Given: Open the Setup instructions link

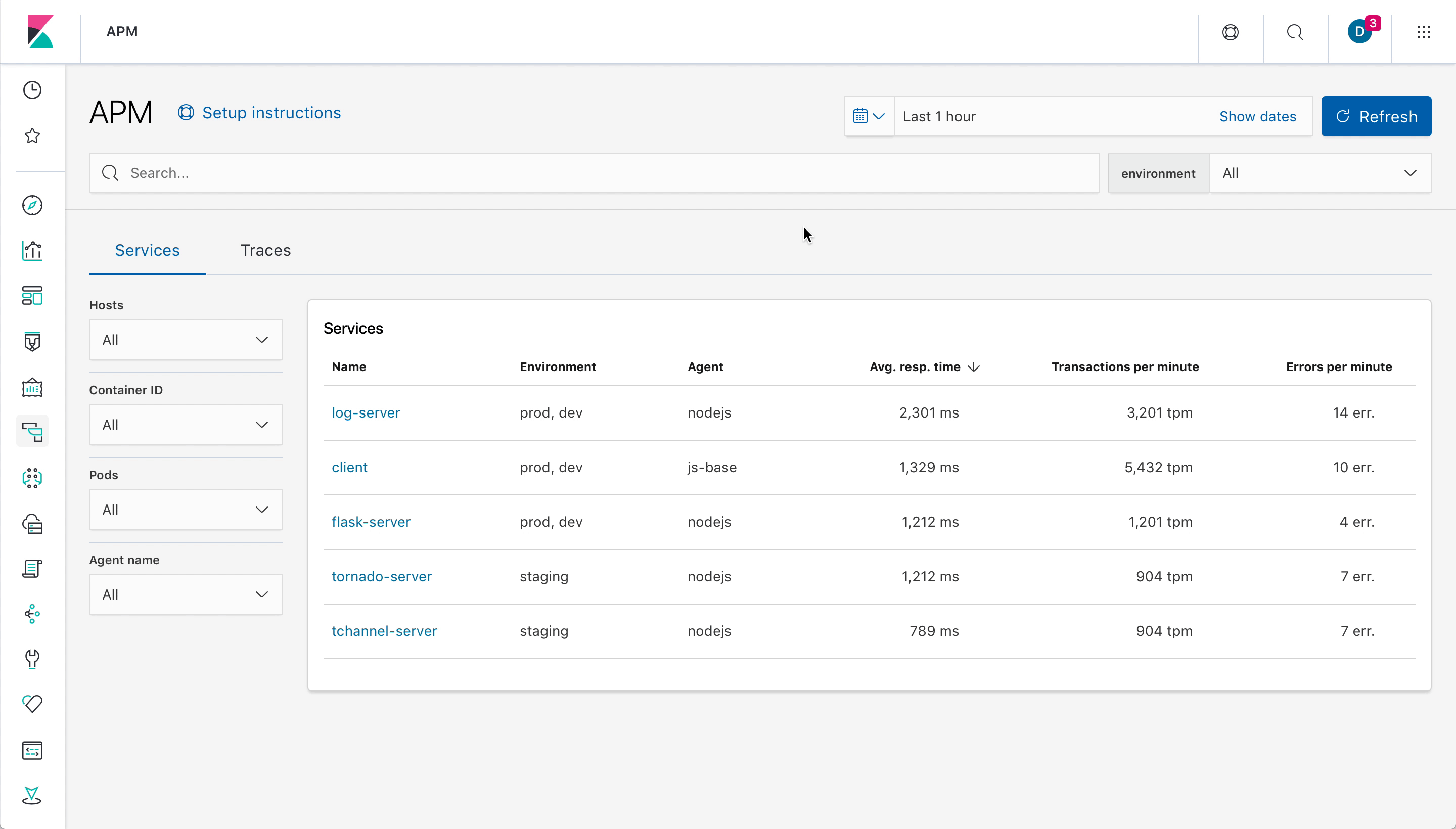Looking at the screenshot, I should pyautogui.click(x=271, y=112).
